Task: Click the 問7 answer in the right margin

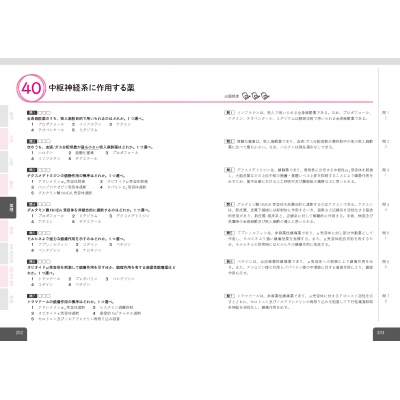Action: 386,299
